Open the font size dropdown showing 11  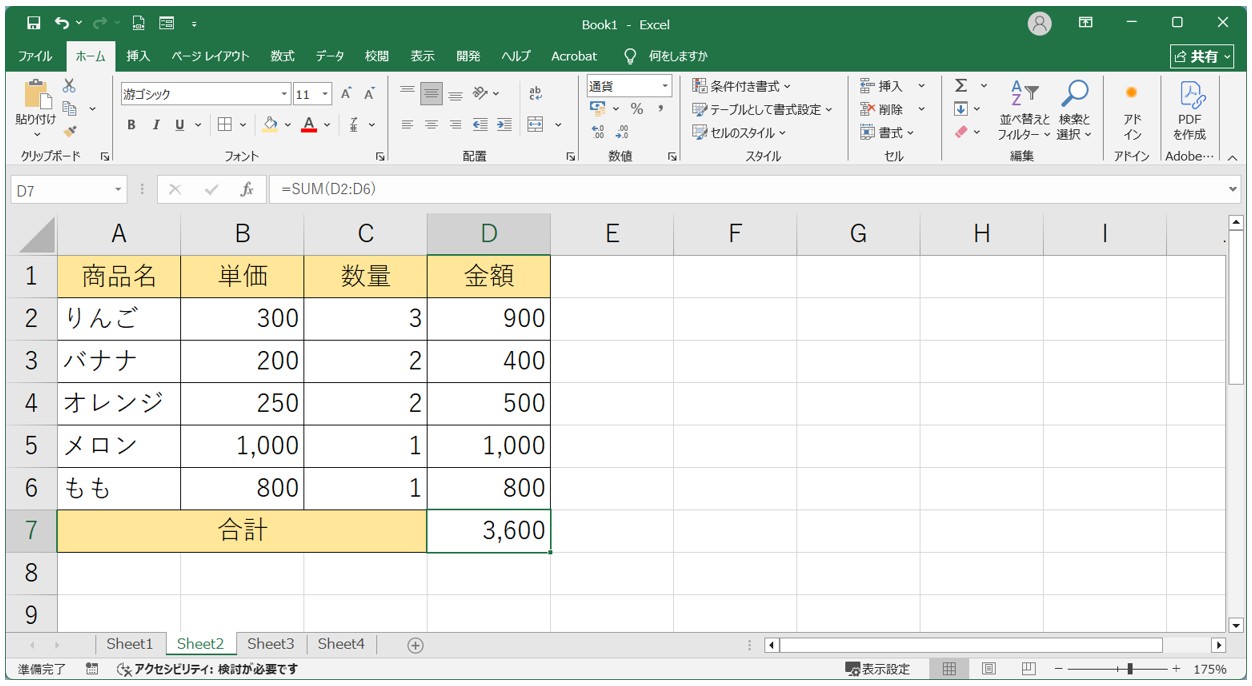(x=327, y=94)
